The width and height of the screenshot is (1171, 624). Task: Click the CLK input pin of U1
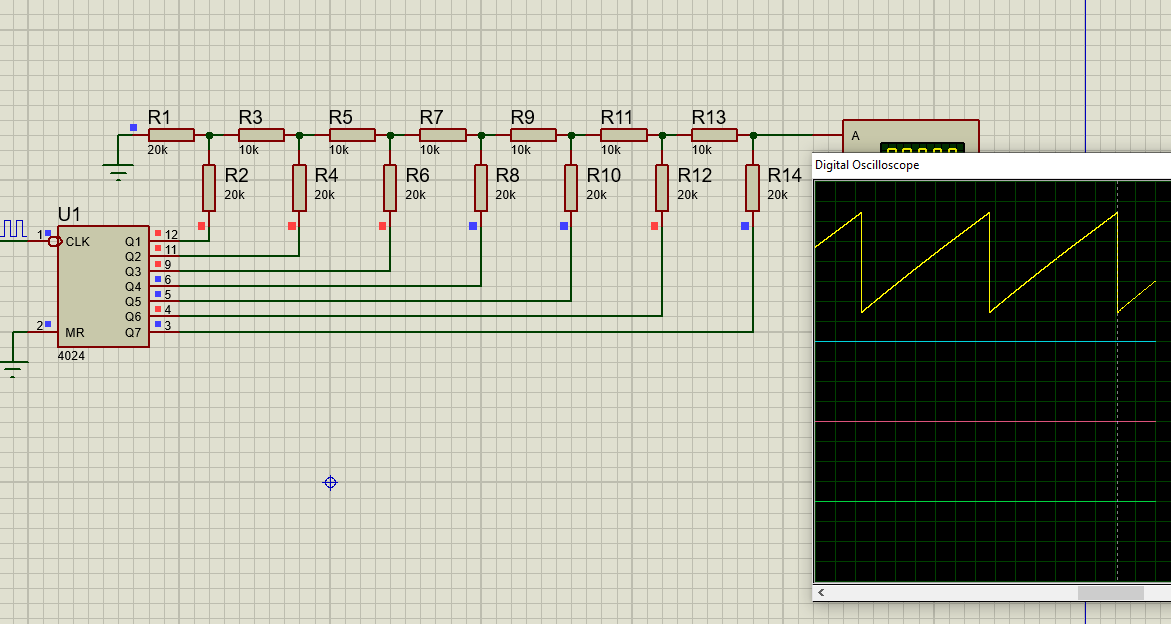52,241
